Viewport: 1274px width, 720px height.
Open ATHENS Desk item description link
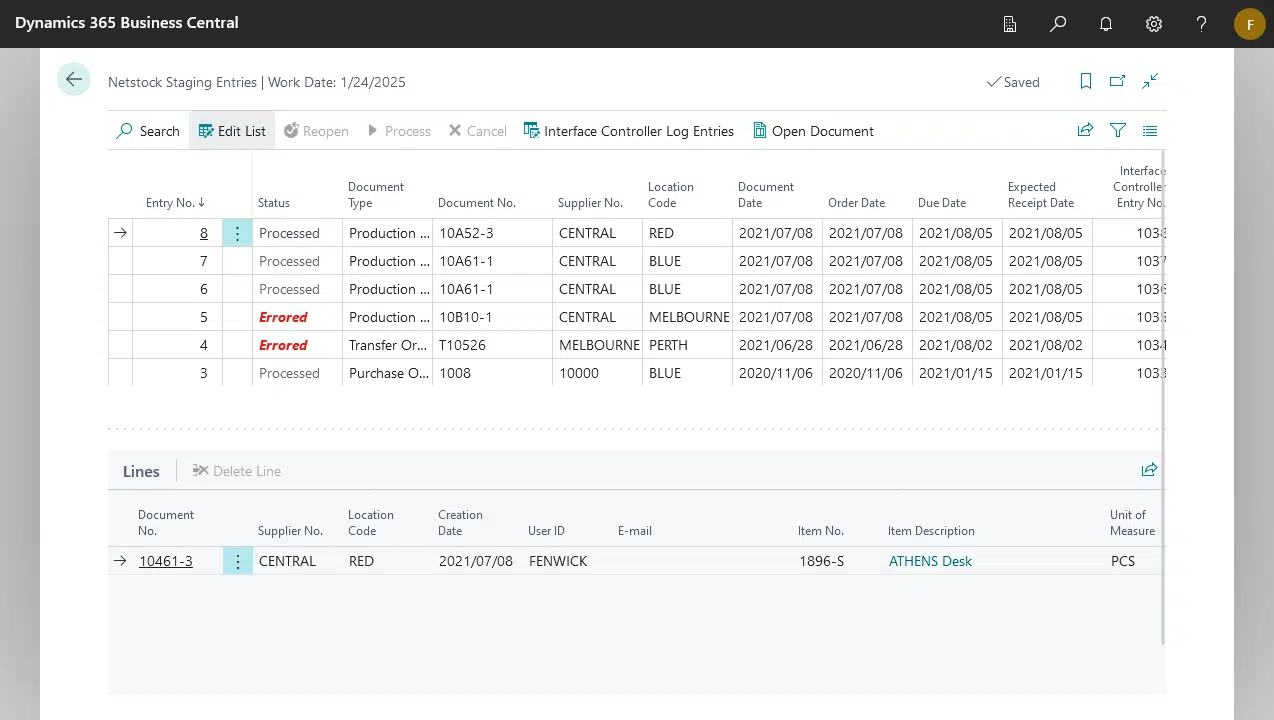pos(930,561)
